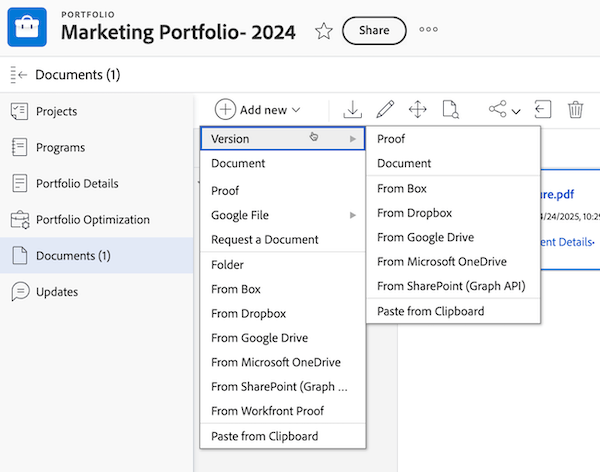Click the document preview magnifier icon

(x=450, y=110)
